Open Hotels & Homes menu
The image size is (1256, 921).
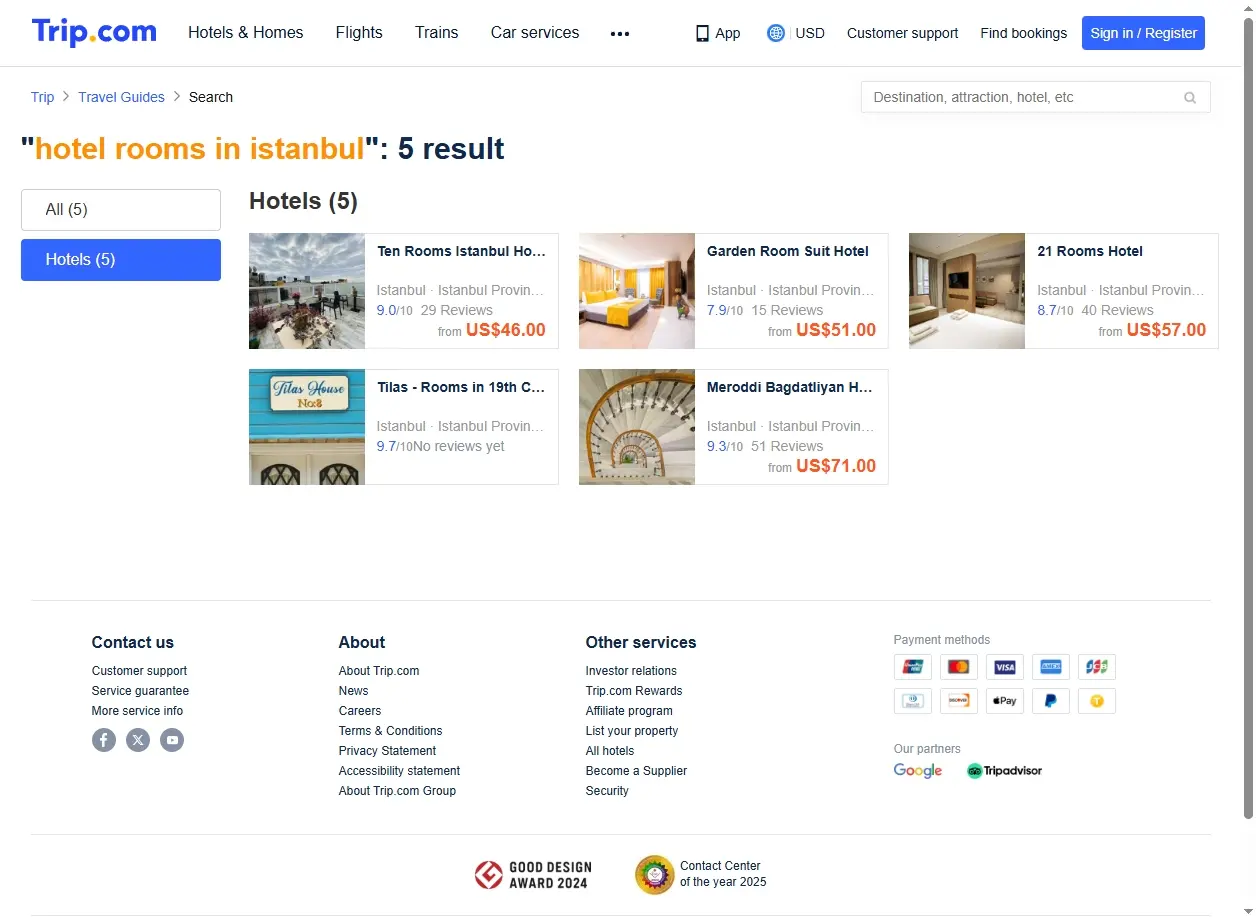click(246, 32)
